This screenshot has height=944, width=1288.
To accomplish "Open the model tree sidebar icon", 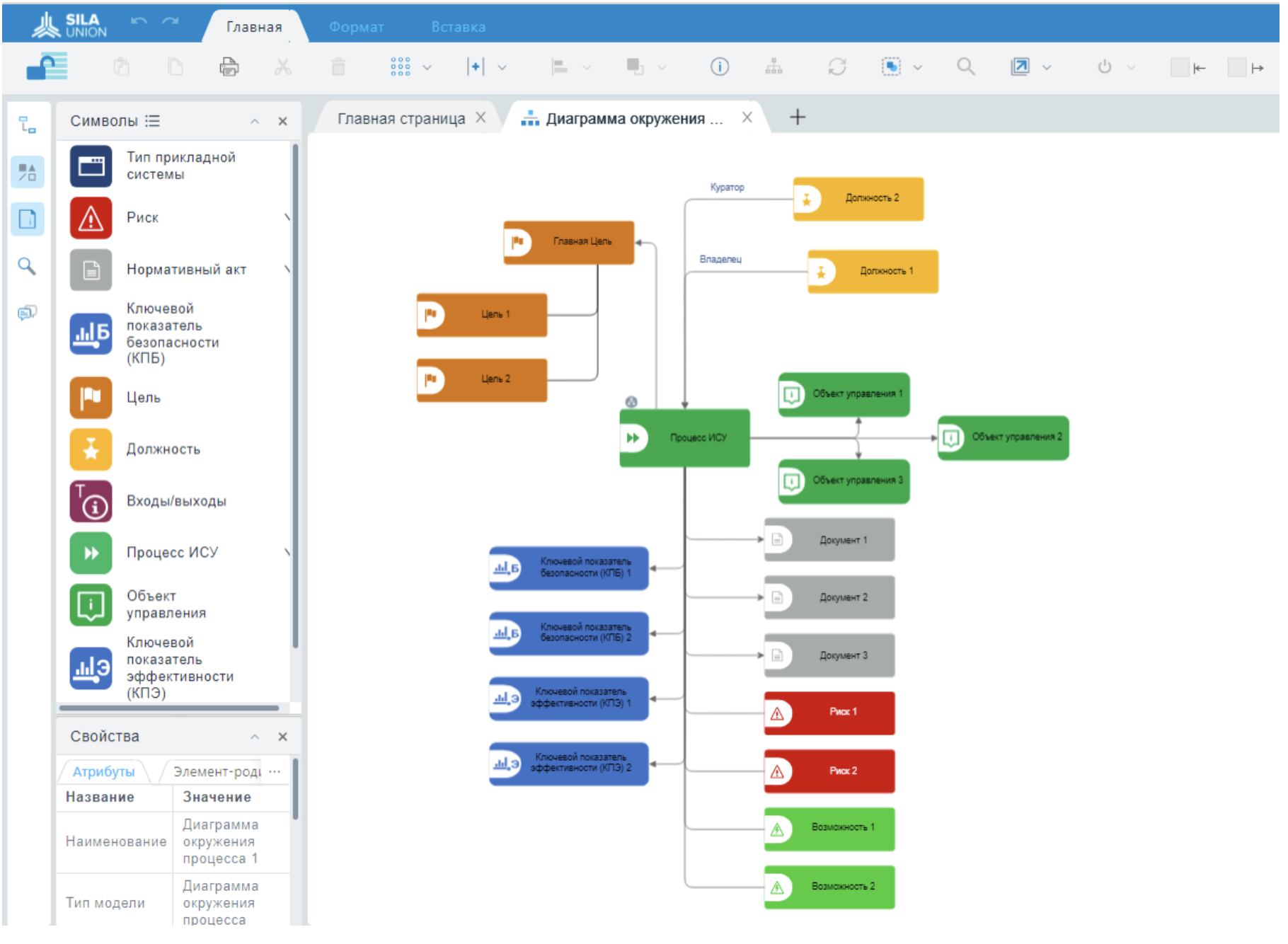I will tap(28, 126).
